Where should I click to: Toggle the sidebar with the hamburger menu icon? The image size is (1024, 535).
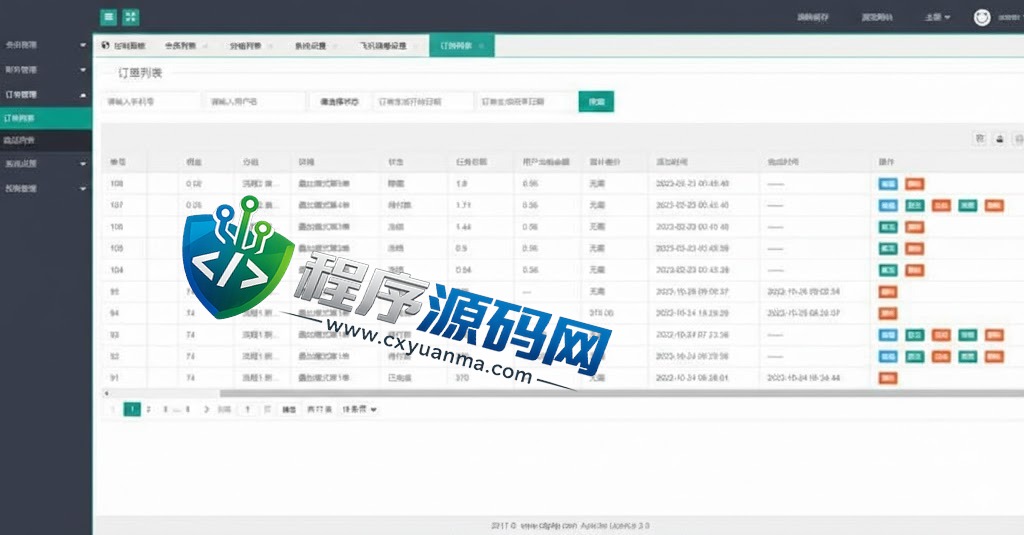pyautogui.click(x=108, y=18)
